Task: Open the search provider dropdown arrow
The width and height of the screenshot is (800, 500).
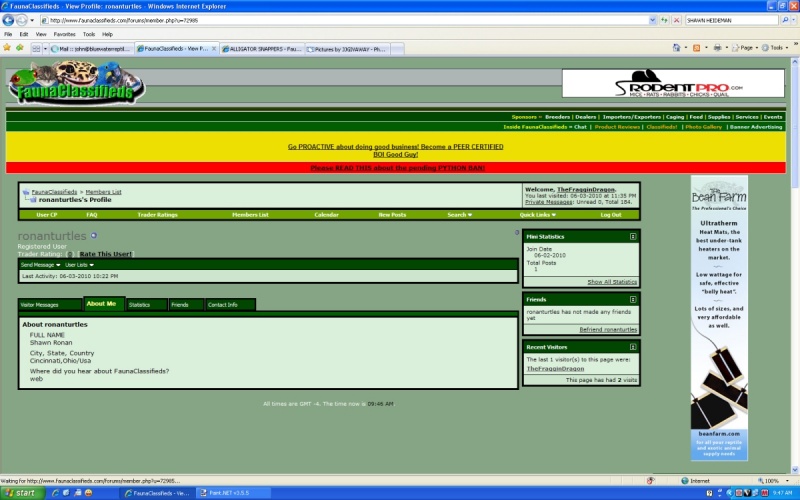Action: pyautogui.click(x=794, y=20)
